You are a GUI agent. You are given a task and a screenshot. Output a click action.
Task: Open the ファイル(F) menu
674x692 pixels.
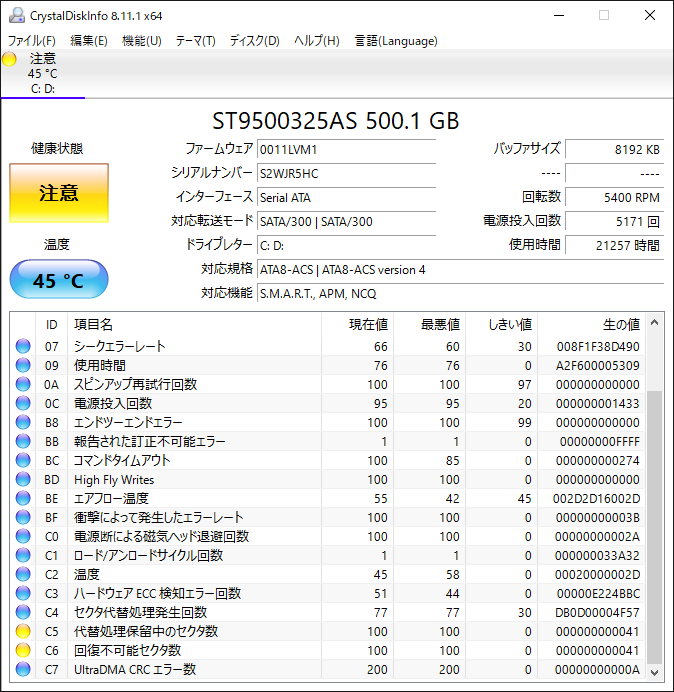point(32,41)
